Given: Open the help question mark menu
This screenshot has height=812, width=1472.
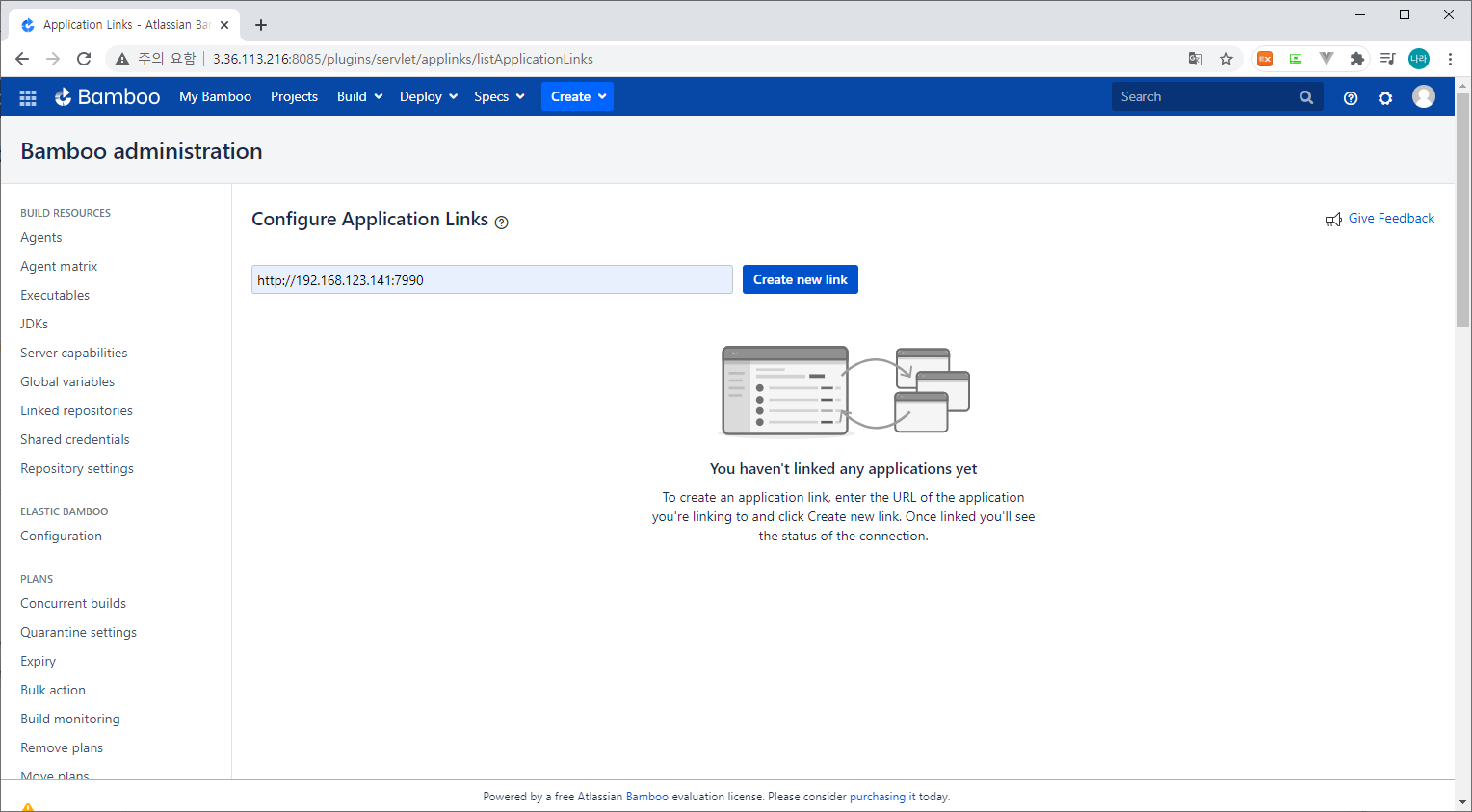Looking at the screenshot, I should click(1351, 97).
